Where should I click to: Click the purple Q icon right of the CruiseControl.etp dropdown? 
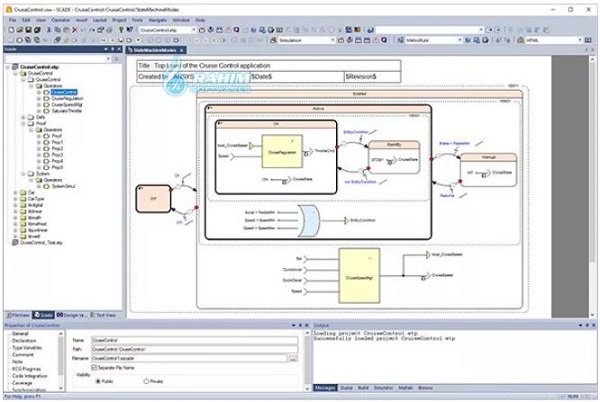pyautogui.click(x=236, y=29)
